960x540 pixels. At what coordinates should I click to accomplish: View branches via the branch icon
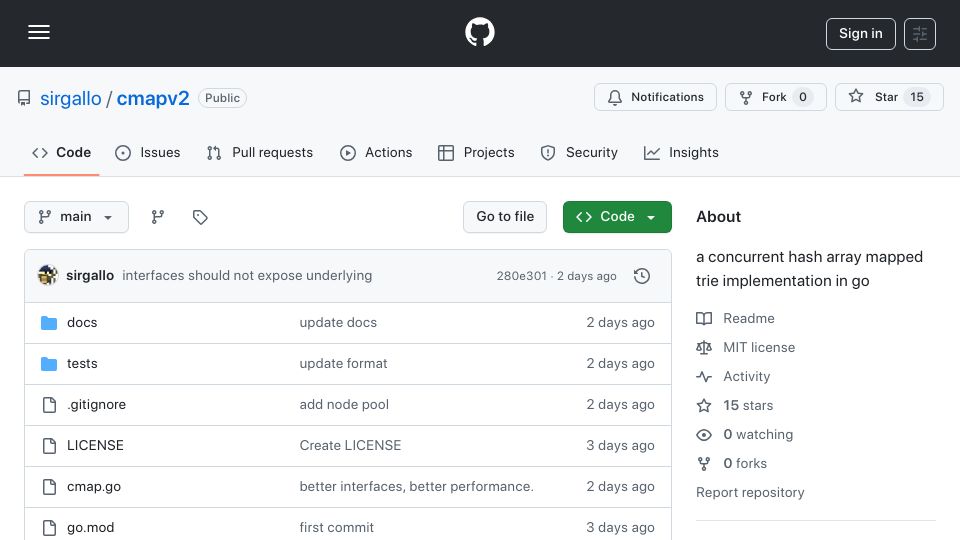pos(158,217)
